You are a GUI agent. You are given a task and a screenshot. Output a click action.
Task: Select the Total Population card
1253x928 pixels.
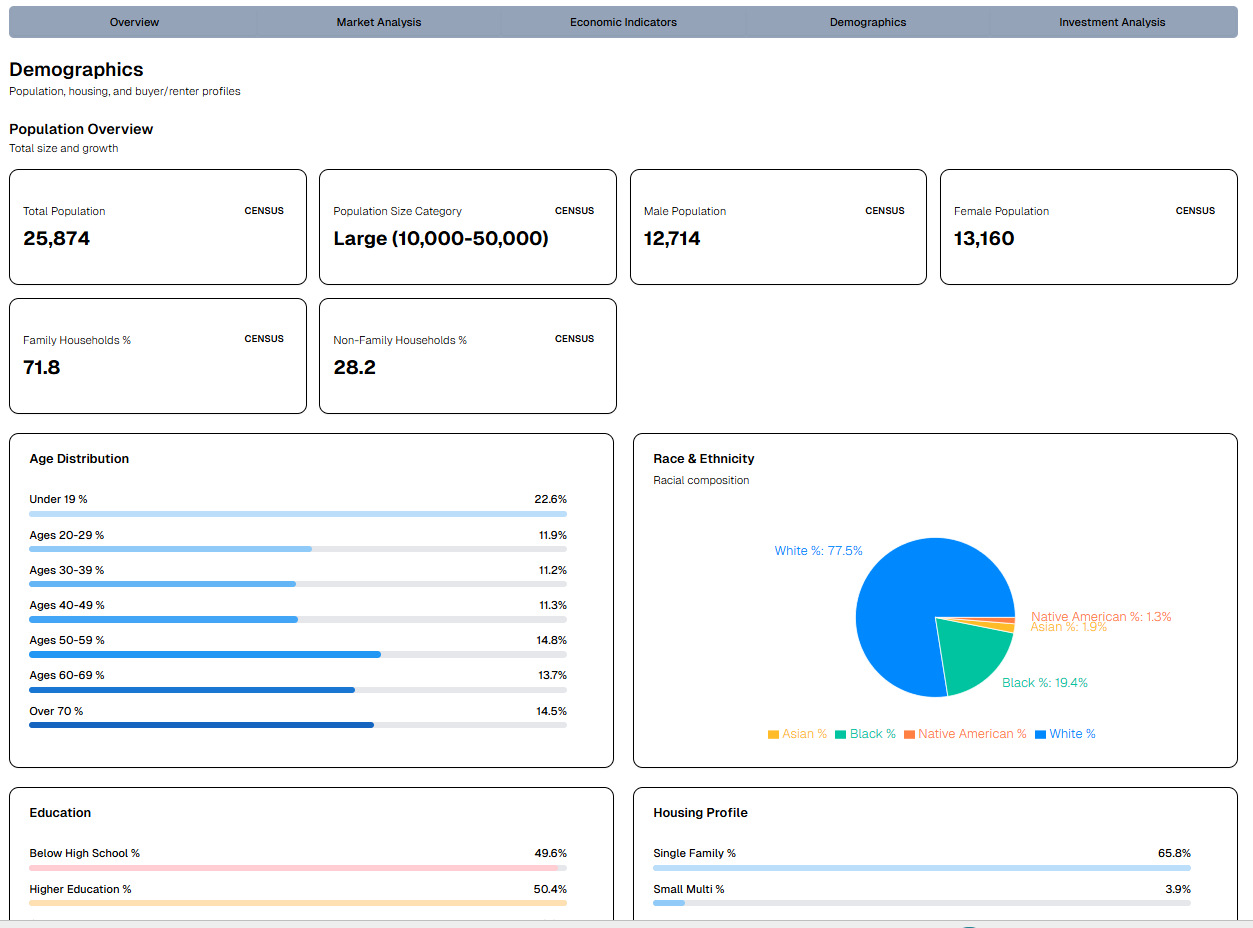pos(157,226)
